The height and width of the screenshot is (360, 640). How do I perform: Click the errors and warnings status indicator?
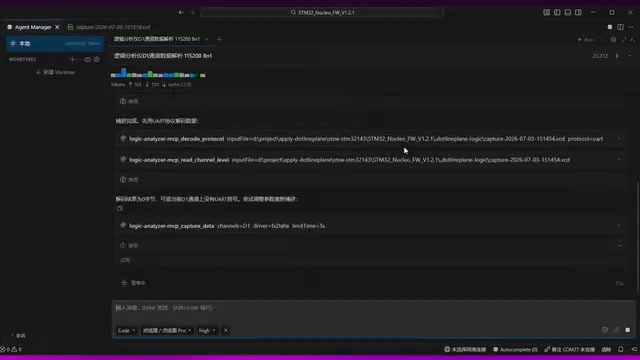point(11,349)
